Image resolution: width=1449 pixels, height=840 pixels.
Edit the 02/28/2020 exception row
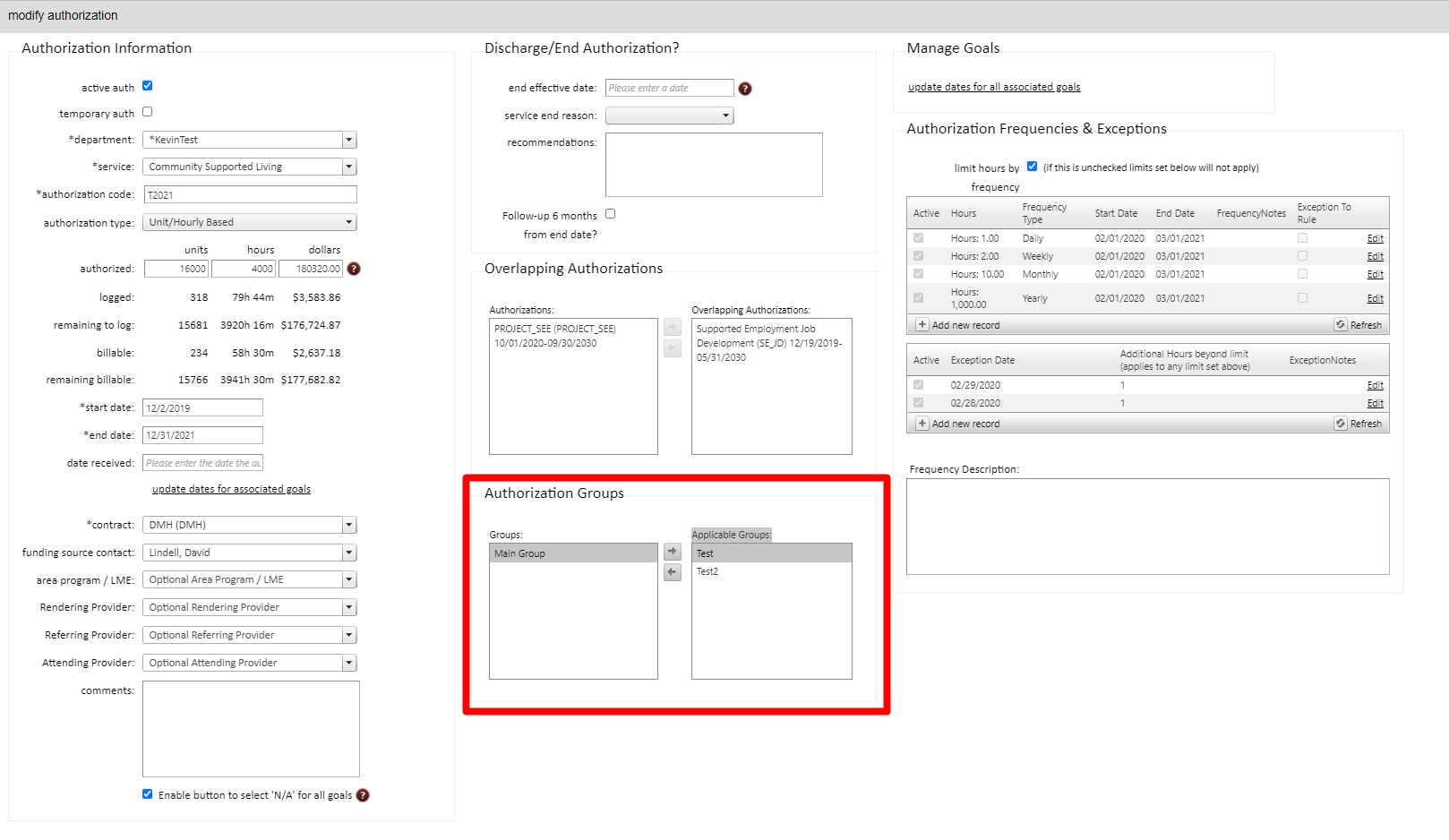(1376, 404)
